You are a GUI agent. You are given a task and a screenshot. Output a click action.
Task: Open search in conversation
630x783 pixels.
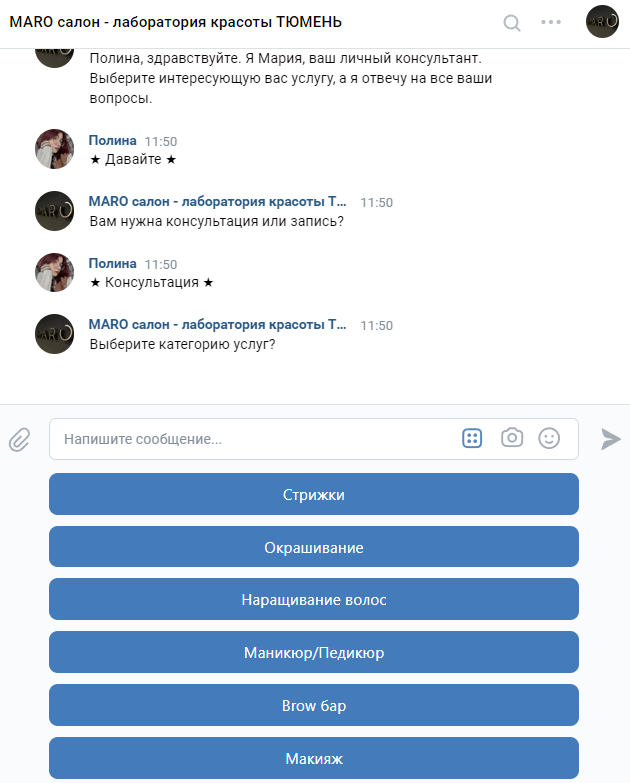click(x=512, y=23)
